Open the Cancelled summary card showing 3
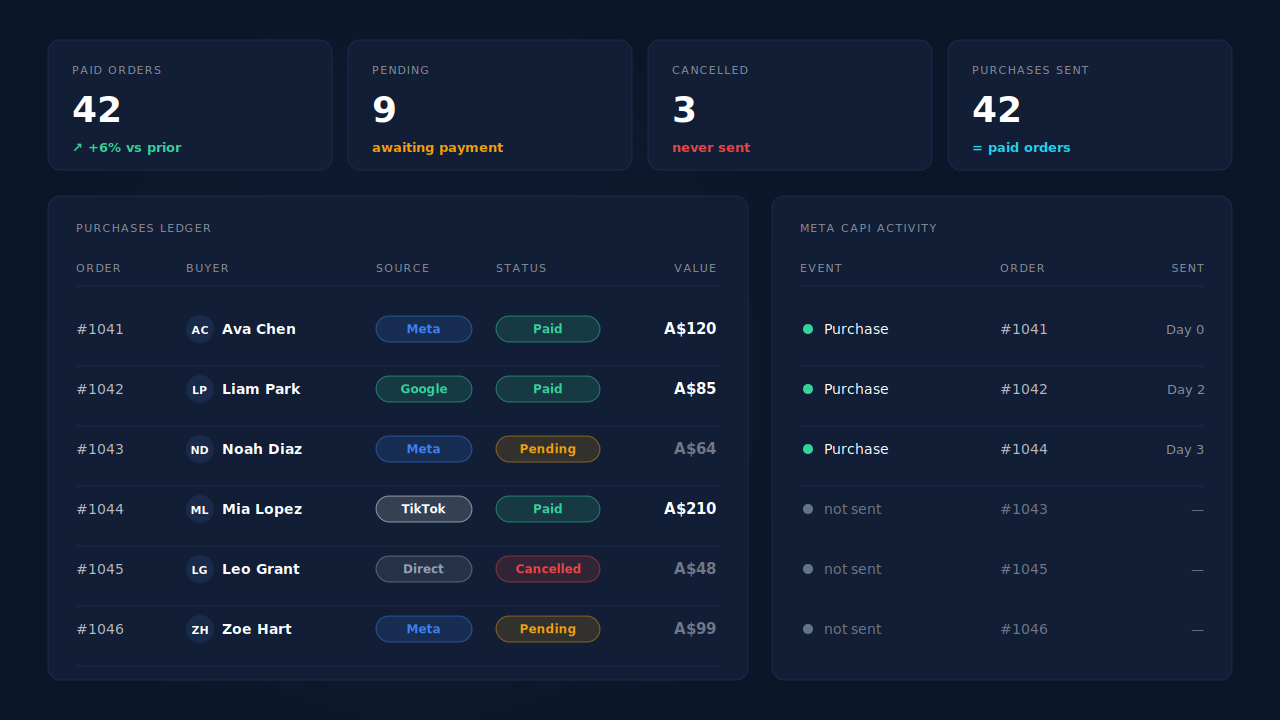This screenshot has width=1280, height=720. [x=790, y=105]
